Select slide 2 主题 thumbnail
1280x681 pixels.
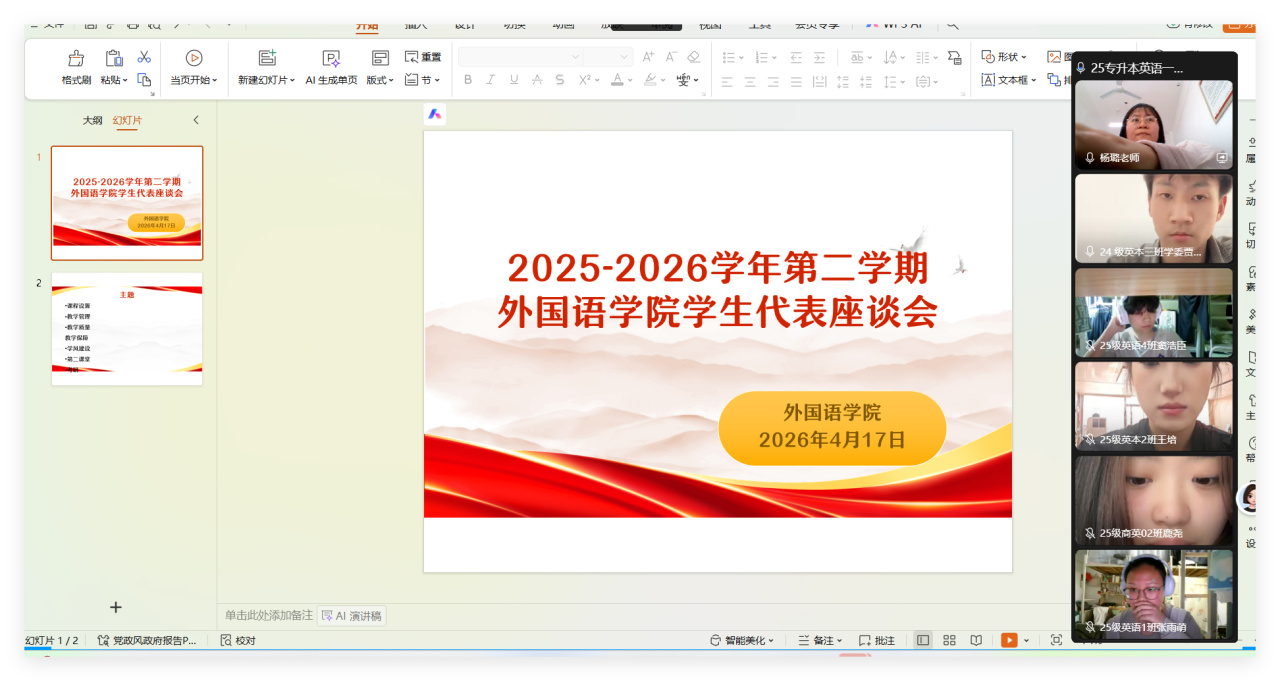(127, 329)
